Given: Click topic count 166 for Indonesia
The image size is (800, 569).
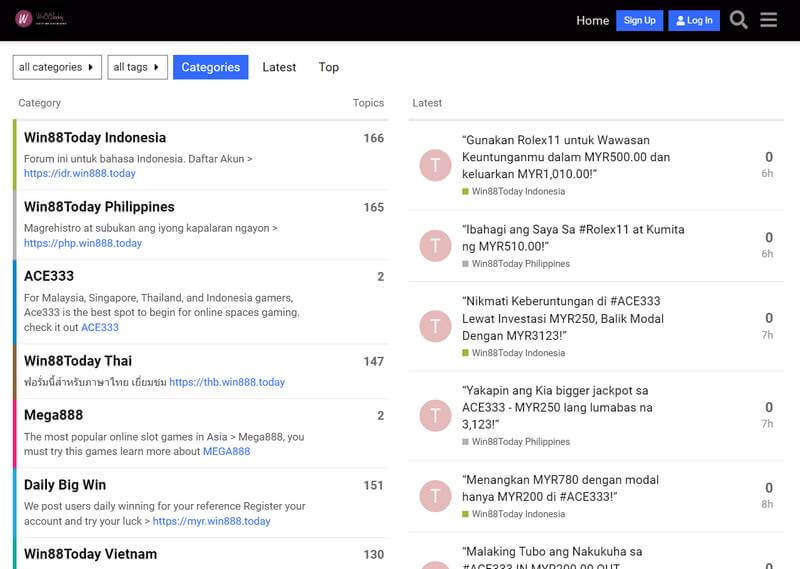Looking at the screenshot, I should 373,138.
